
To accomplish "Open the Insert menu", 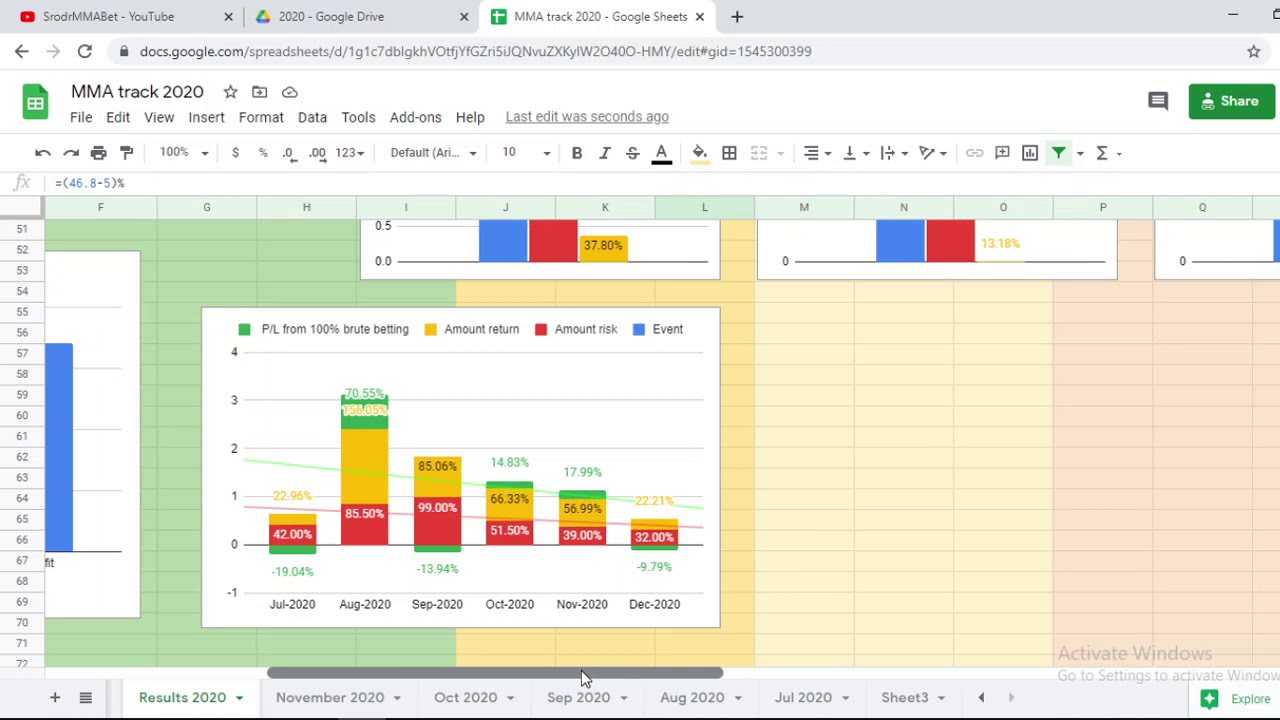I will 206,117.
